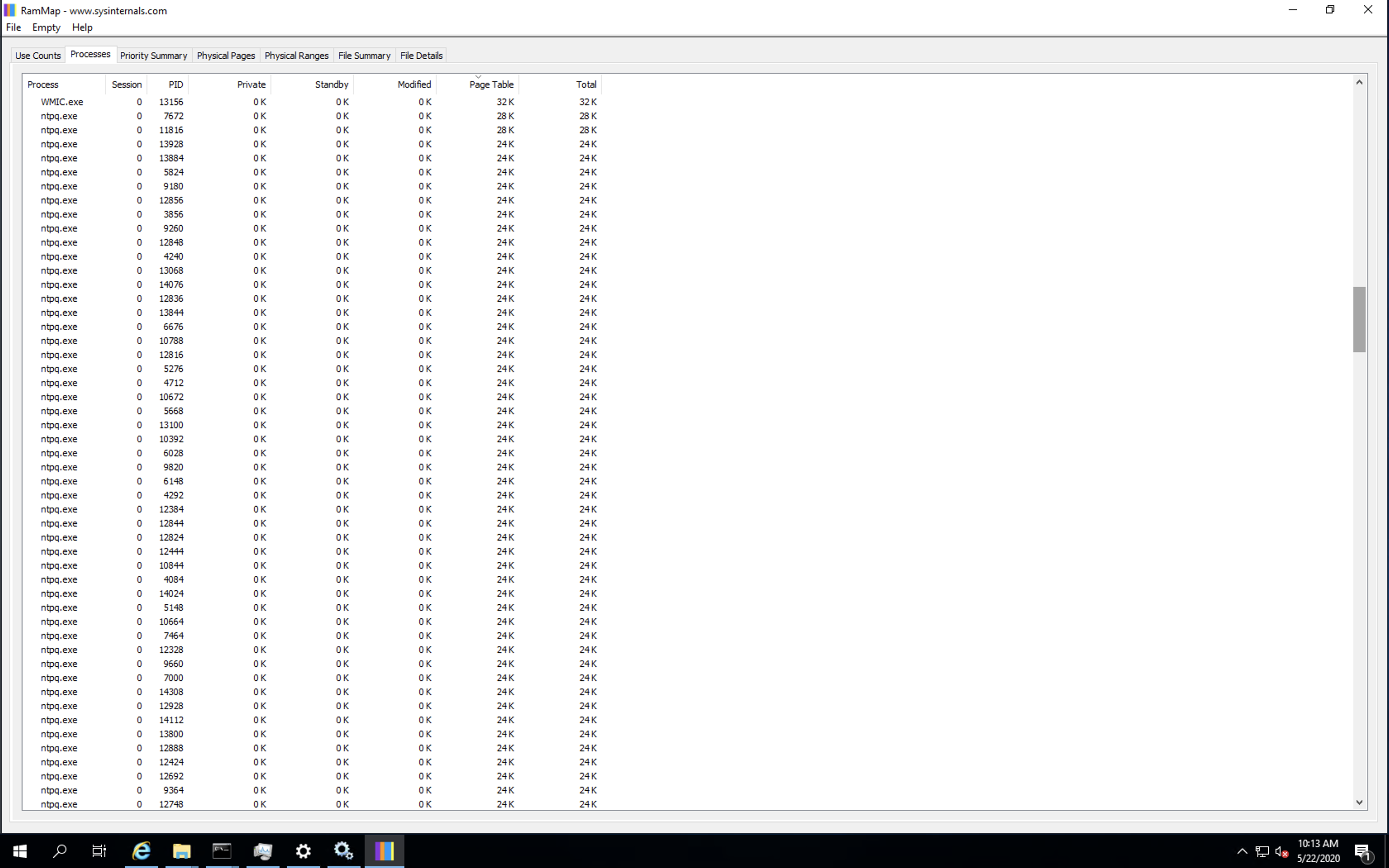Click PID 14076 in the list
This screenshot has height=868, width=1389.
pyautogui.click(x=171, y=285)
